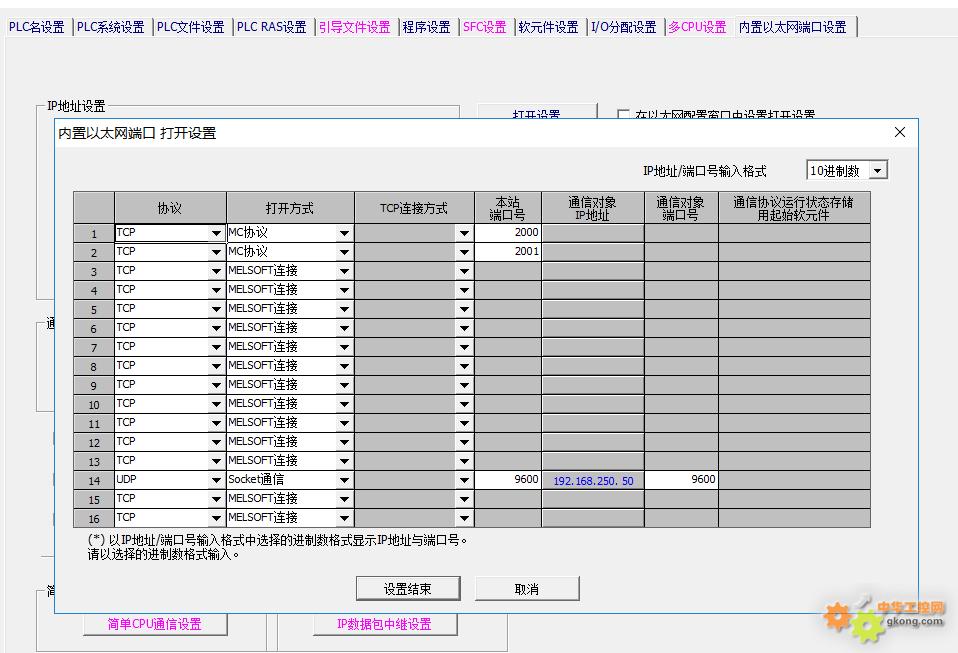Image resolution: width=958 pixels, height=653 pixels.
Task: Open the PLC文件设置 tab
Action: pos(191,27)
